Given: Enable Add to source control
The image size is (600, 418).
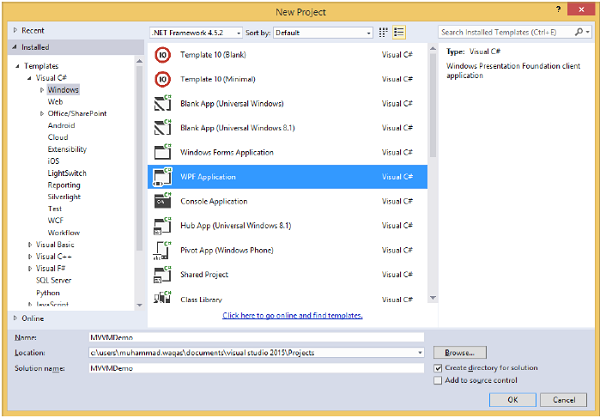Looking at the screenshot, I should coord(438,380).
